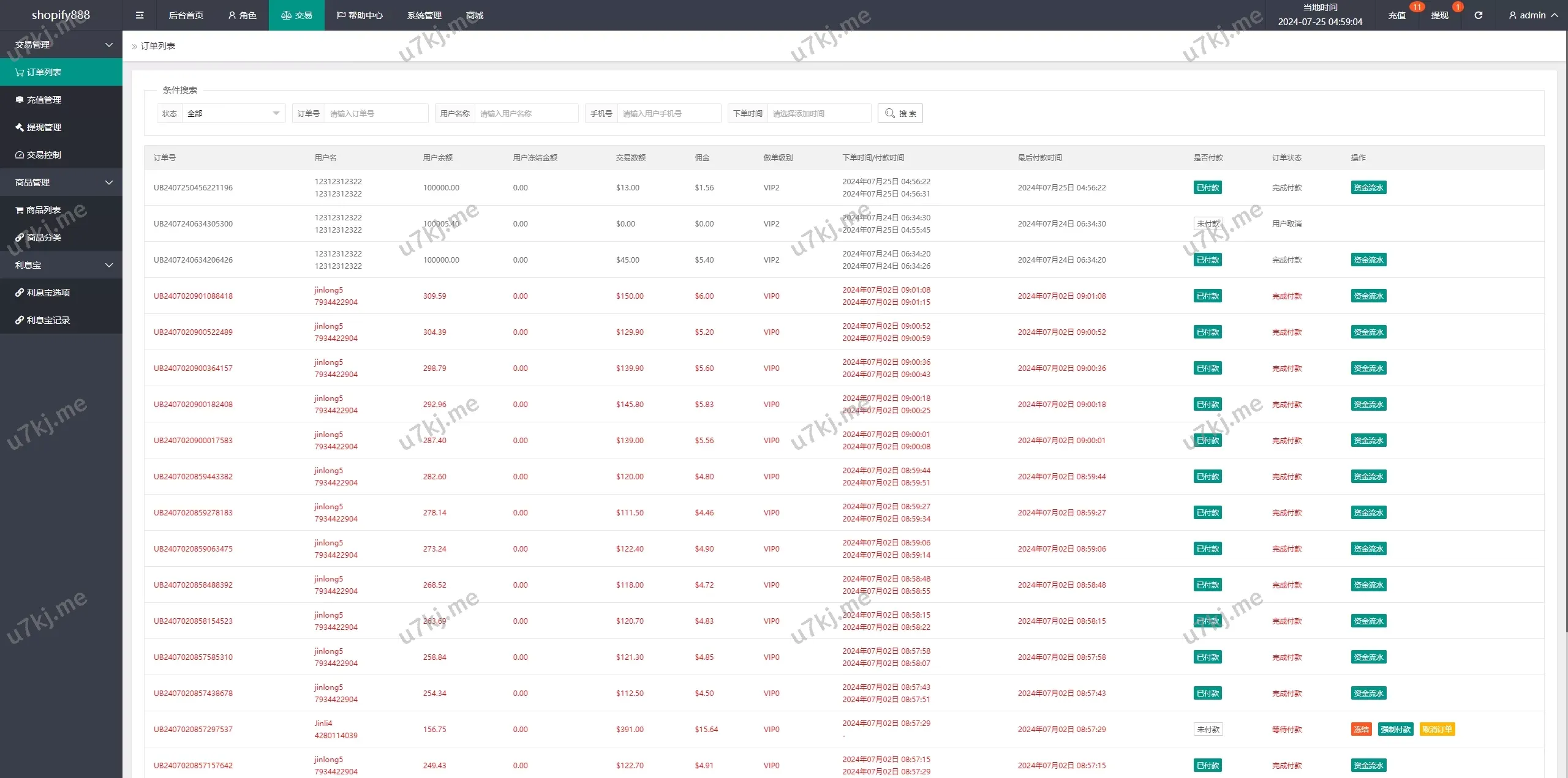1568x778 pixels.
Task: Open 充值管理 in the sidebar
Action: click(44, 100)
